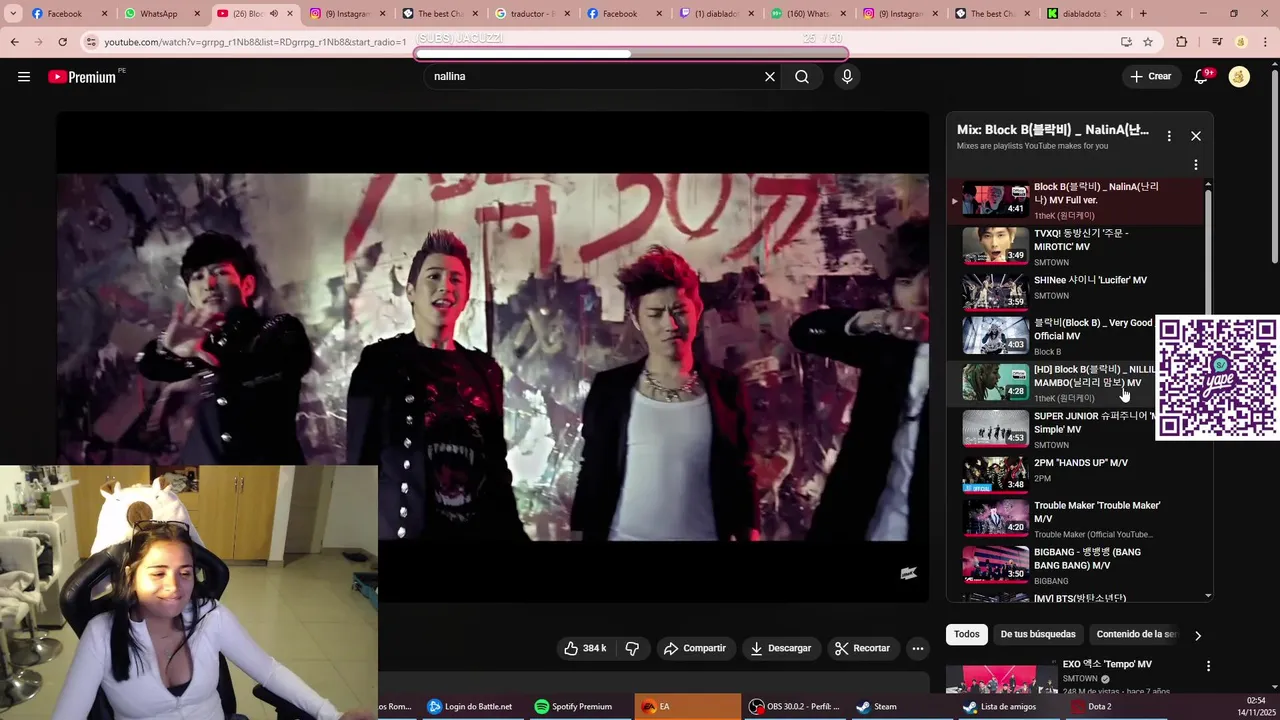The height and width of the screenshot is (720, 1280).
Task: Switch to the (160) WhatsApp tab
Action: tap(806, 14)
